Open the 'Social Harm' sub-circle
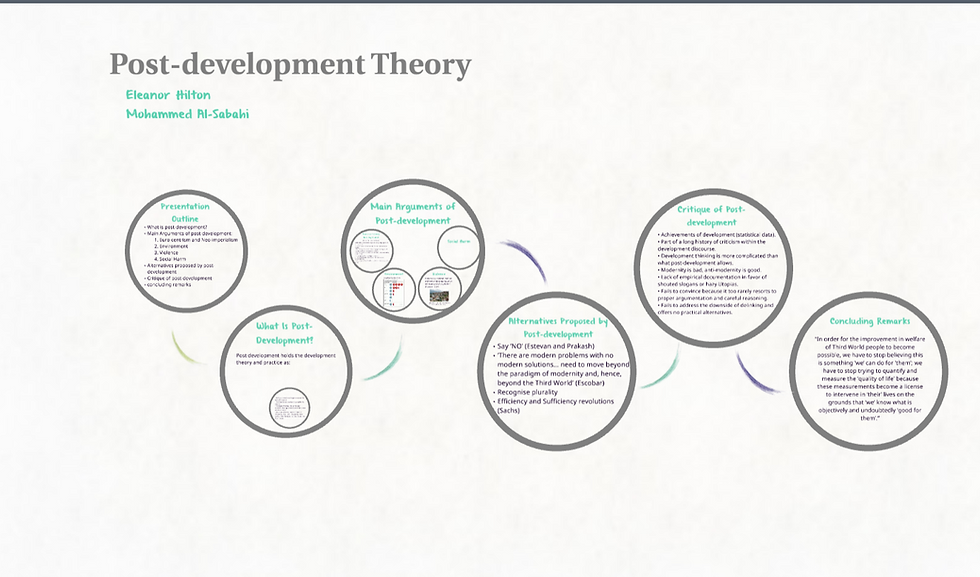 pos(459,248)
